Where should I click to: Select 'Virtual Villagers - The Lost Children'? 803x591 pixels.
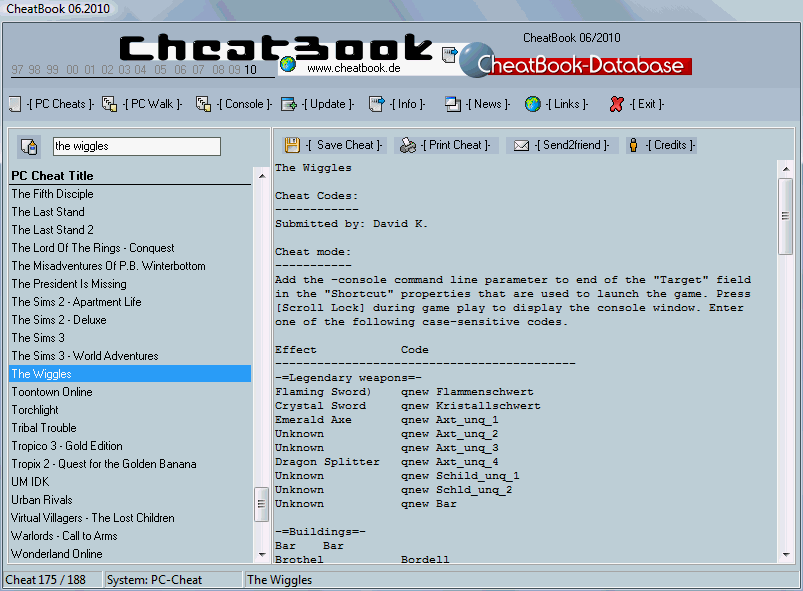(93, 518)
